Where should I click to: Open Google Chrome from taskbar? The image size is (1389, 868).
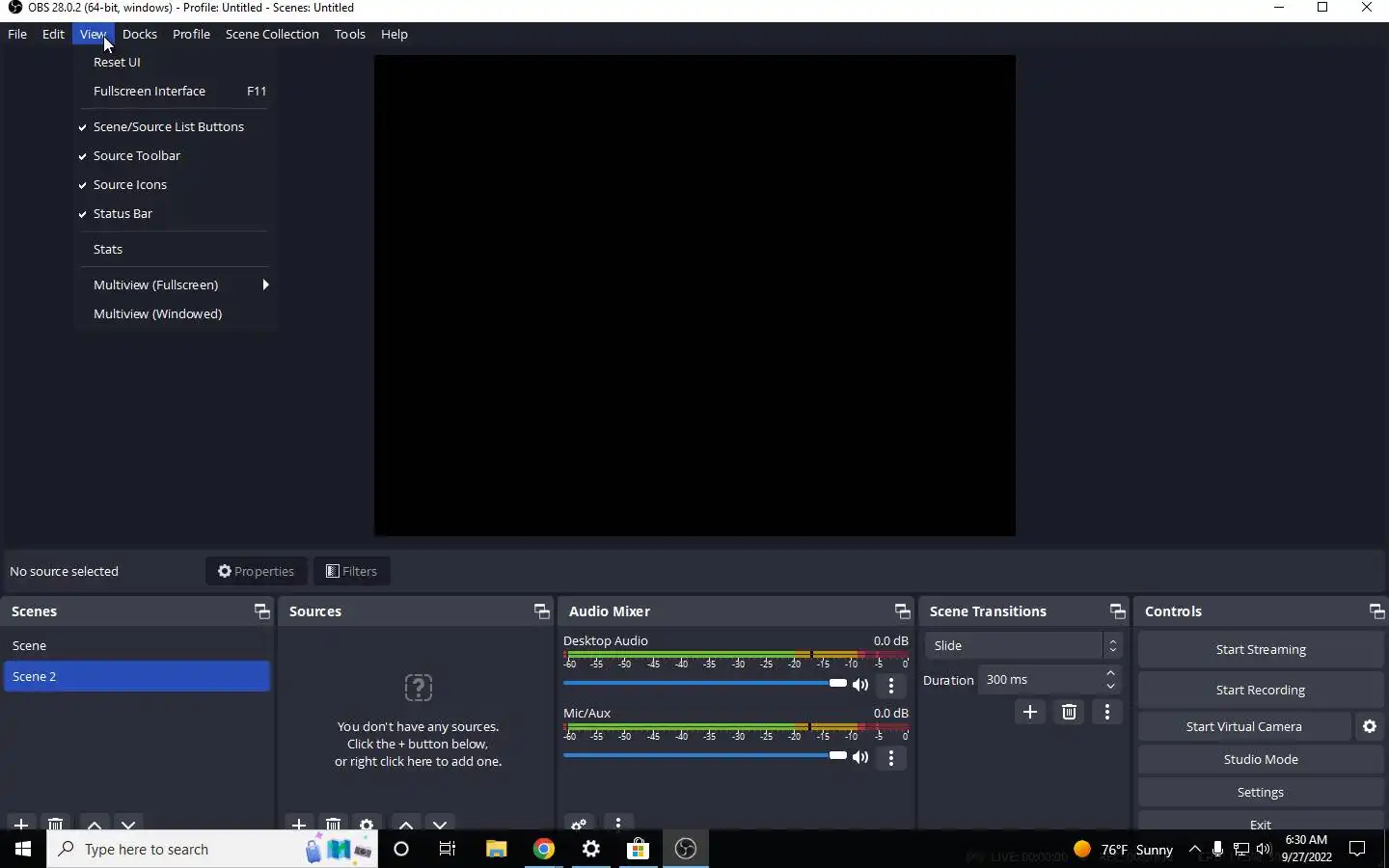tap(544, 849)
